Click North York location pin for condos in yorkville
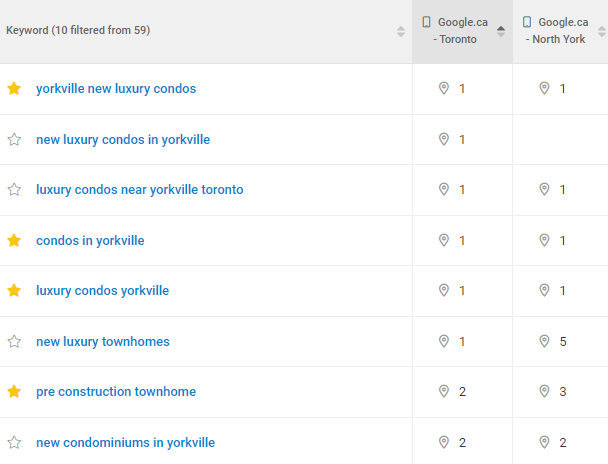The image size is (608, 464). point(544,240)
